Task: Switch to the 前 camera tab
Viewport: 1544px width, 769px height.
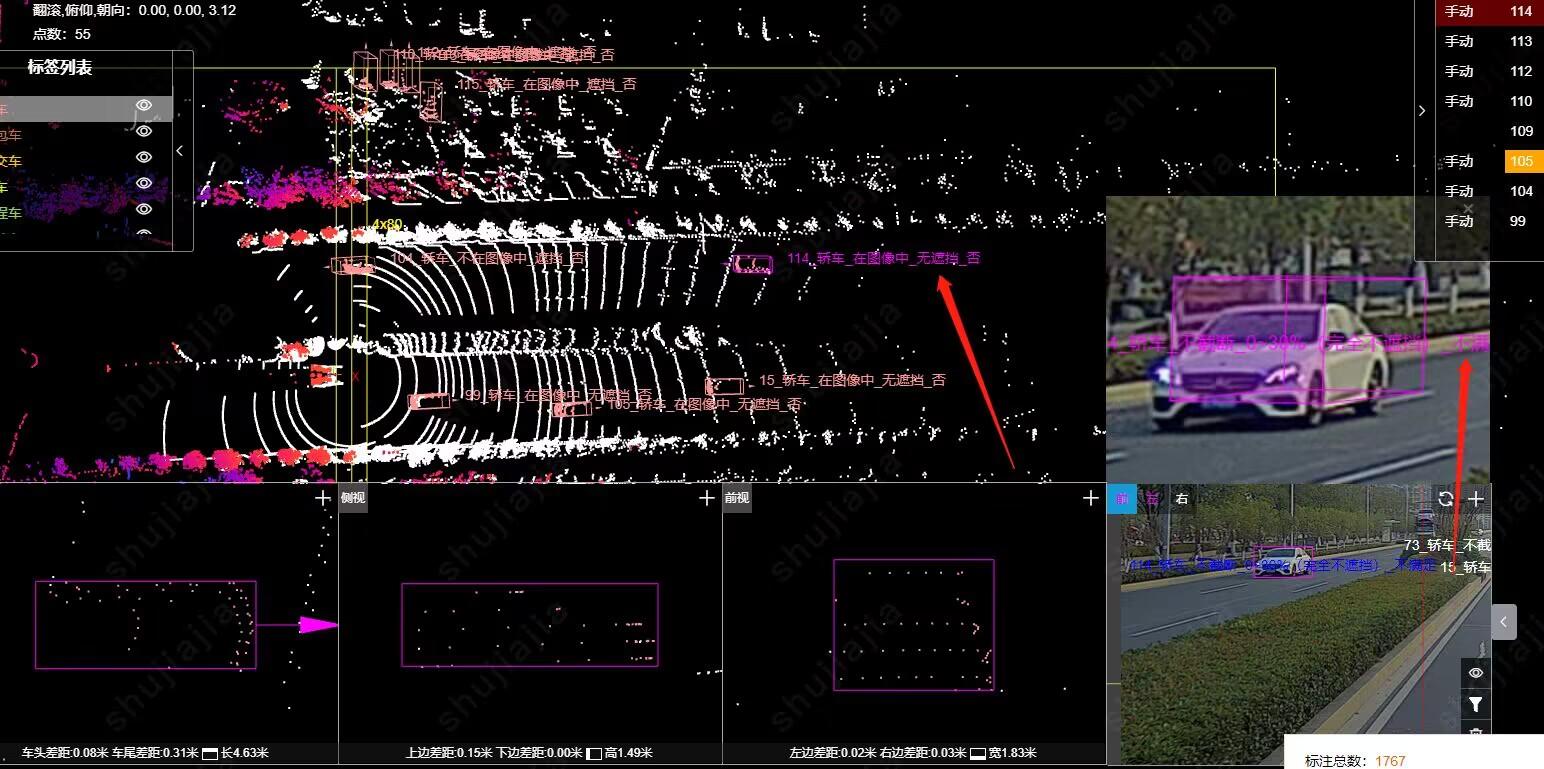Action: coord(1121,498)
